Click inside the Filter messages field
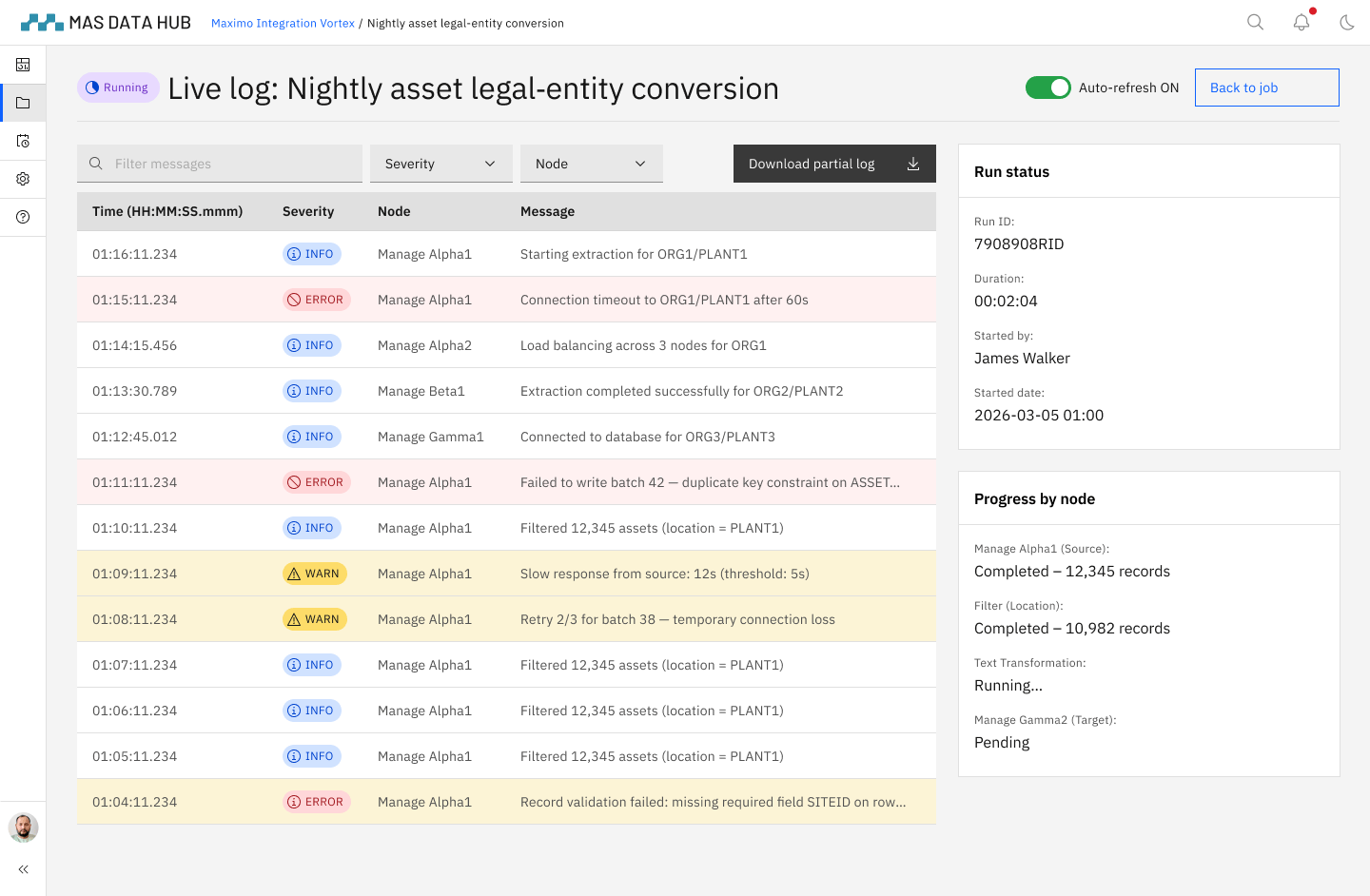 [x=219, y=163]
